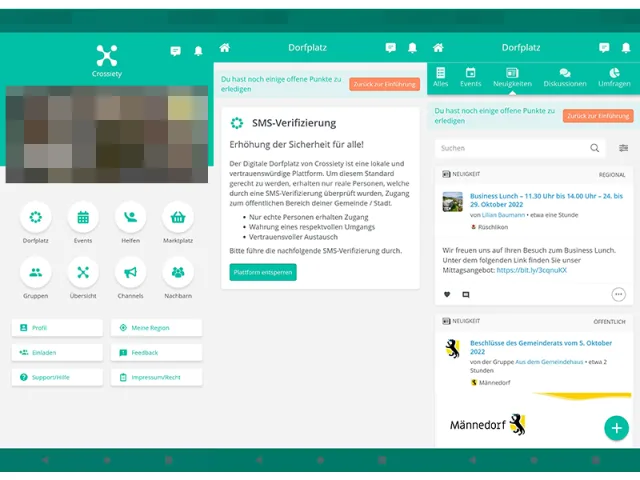Viewport: 640px width, 480px height.
Task: Click the blurred profile cover image
Action: click(x=107, y=134)
